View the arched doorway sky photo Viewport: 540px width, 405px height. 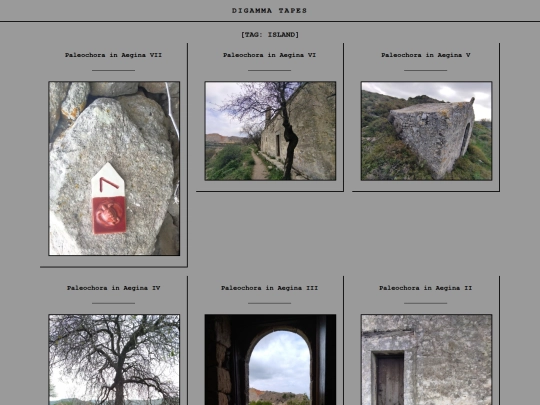coord(270,360)
